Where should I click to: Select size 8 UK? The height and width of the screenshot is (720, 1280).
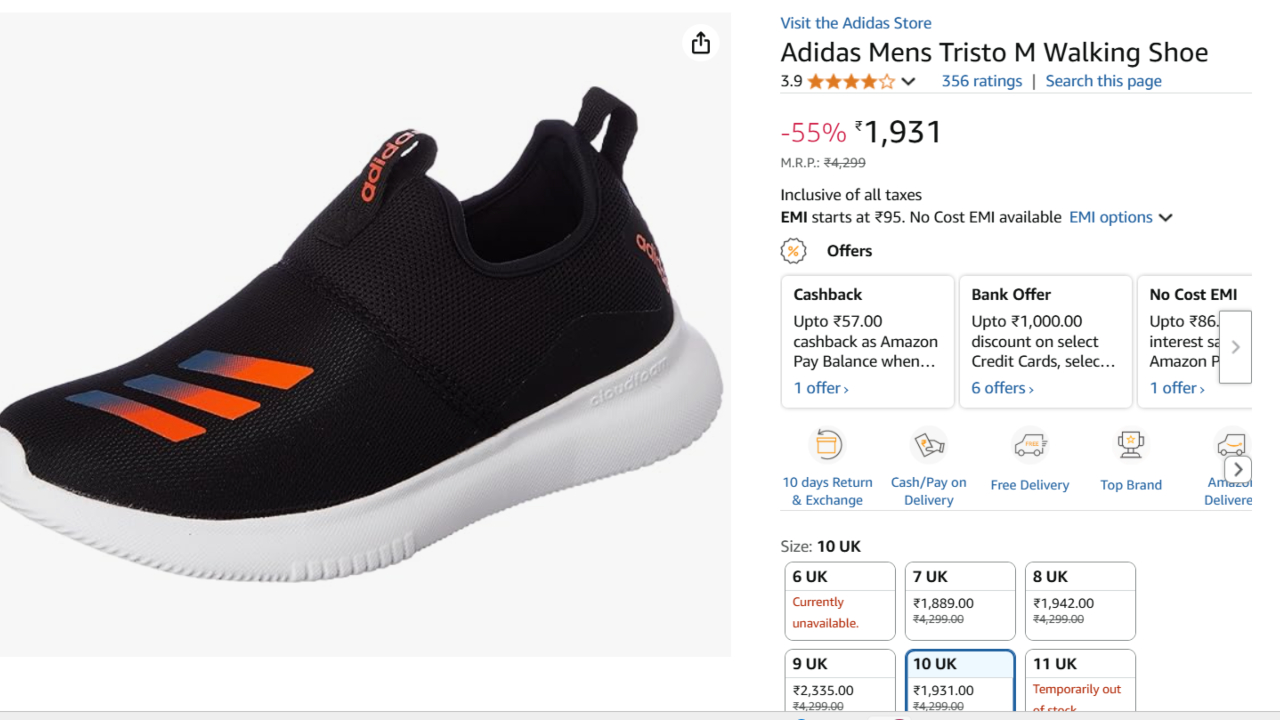pos(1080,600)
